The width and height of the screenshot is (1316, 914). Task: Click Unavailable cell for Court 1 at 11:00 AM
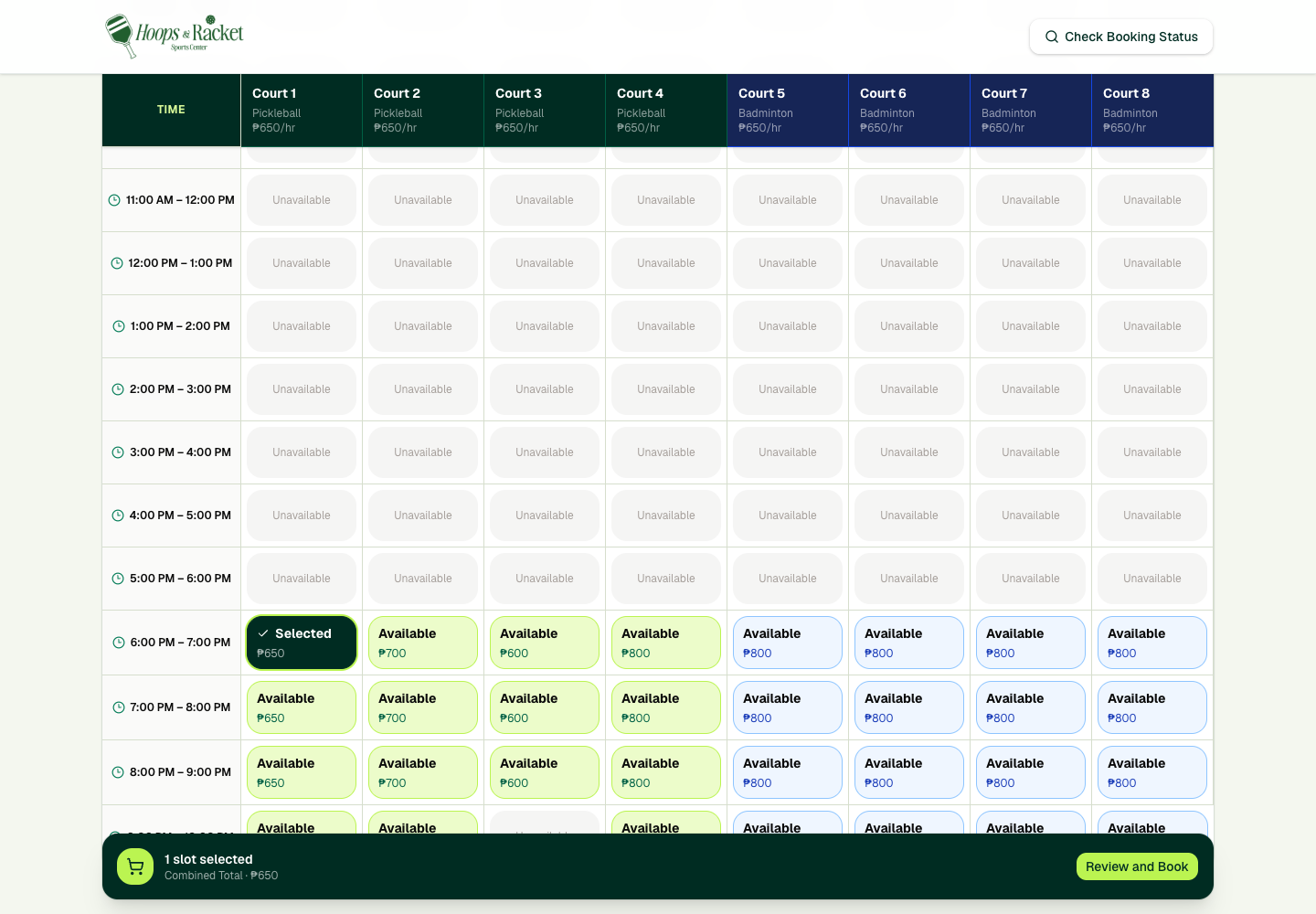point(302,200)
